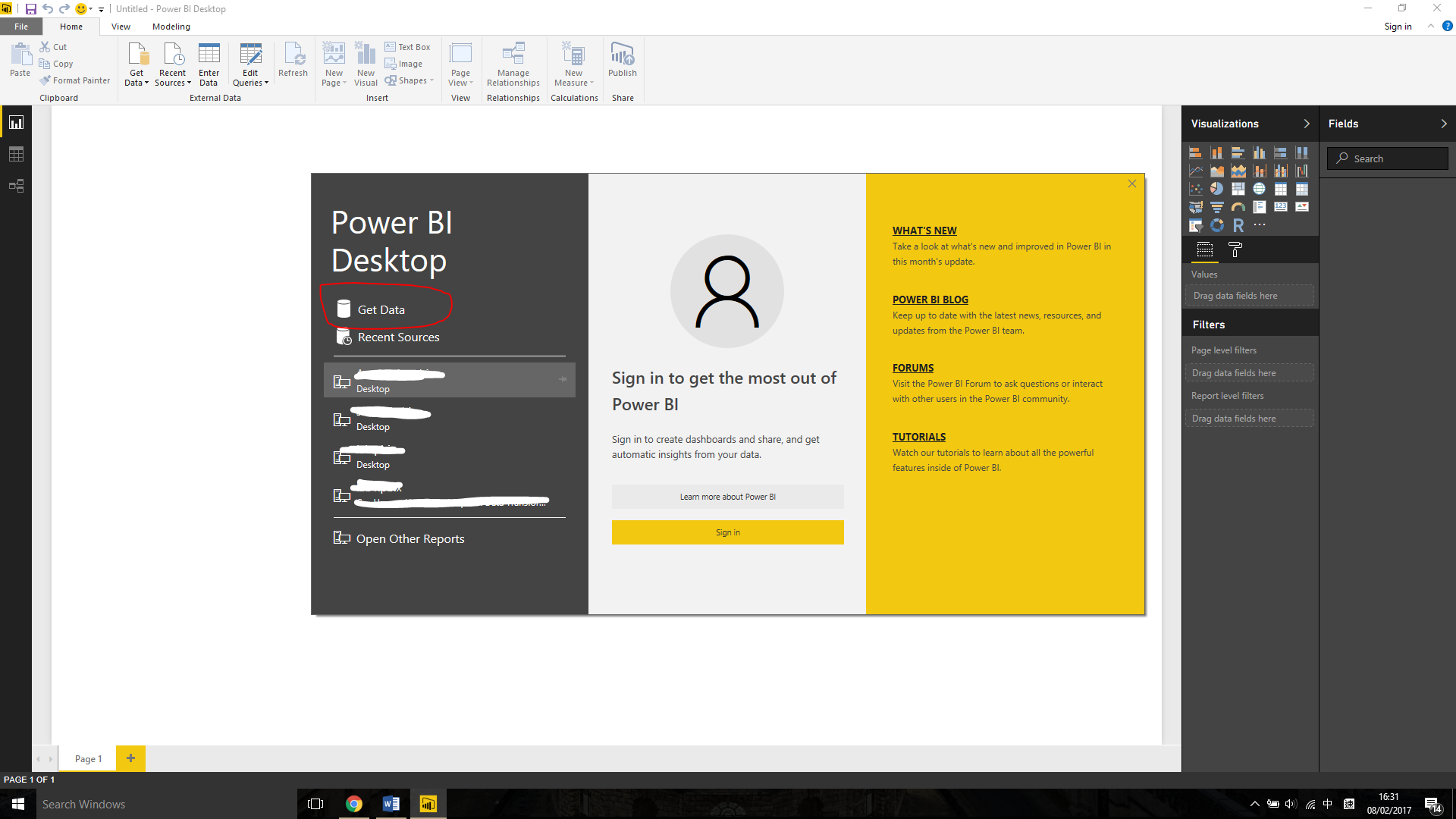The image size is (1456, 819).
Task: Select the clustered bar chart visualization
Action: click(x=1238, y=152)
